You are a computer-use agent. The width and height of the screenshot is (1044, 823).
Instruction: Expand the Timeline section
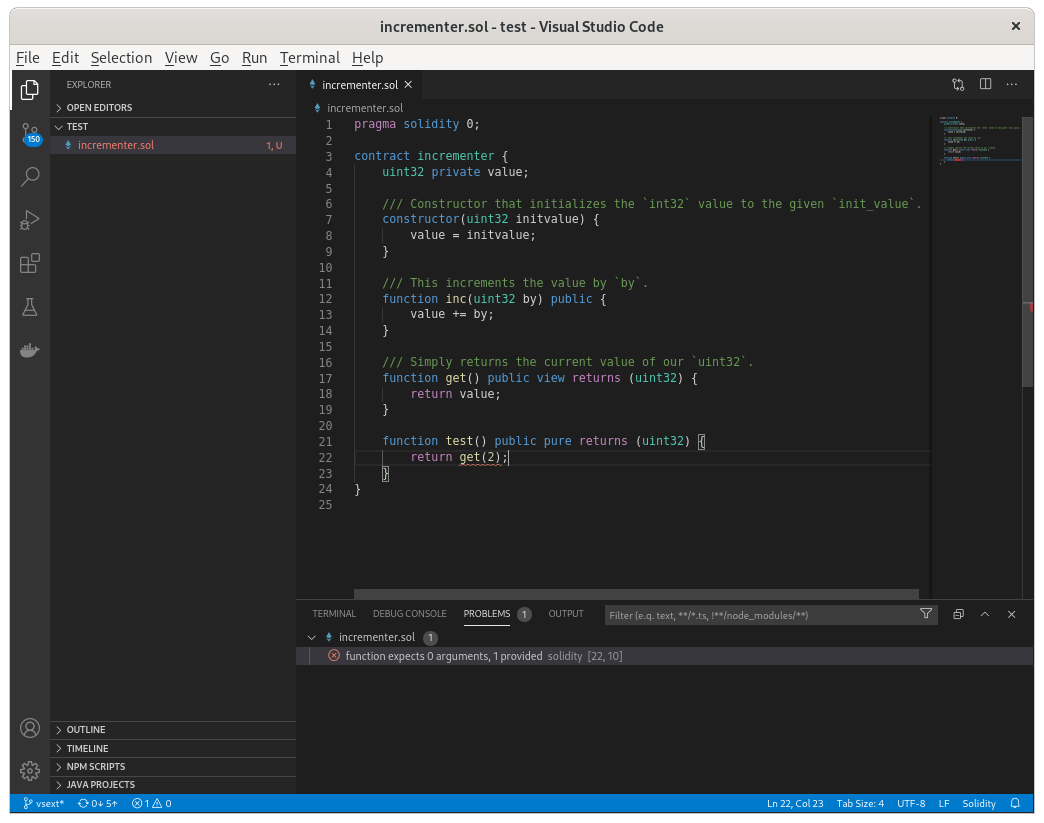[x=173, y=748]
